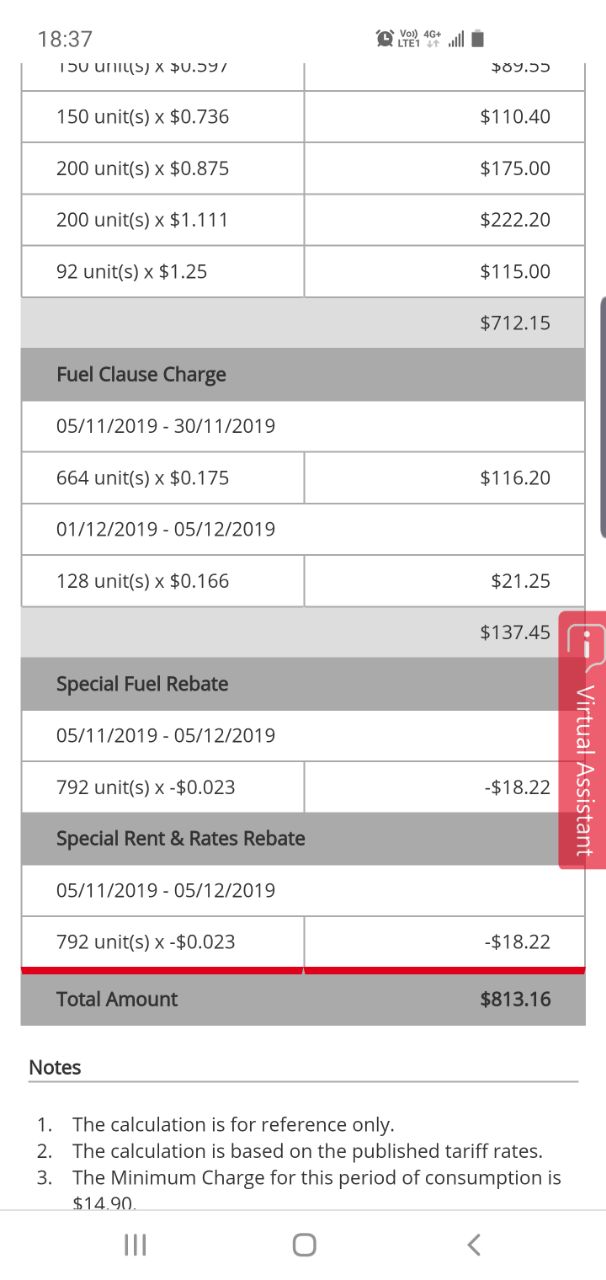606x1280 pixels.
Task: Tap the Notes heading
Action: (55, 1067)
